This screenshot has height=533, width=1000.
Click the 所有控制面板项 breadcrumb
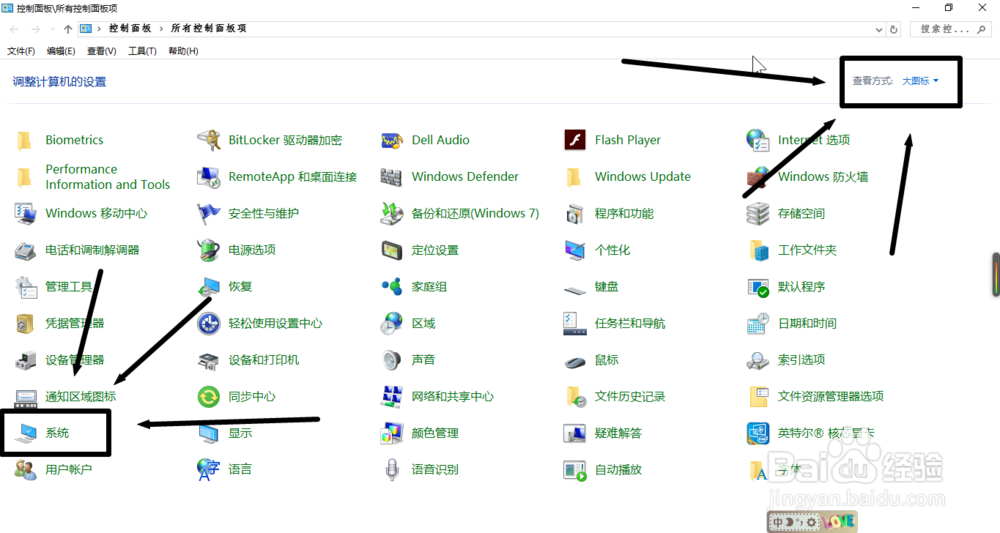[209, 28]
